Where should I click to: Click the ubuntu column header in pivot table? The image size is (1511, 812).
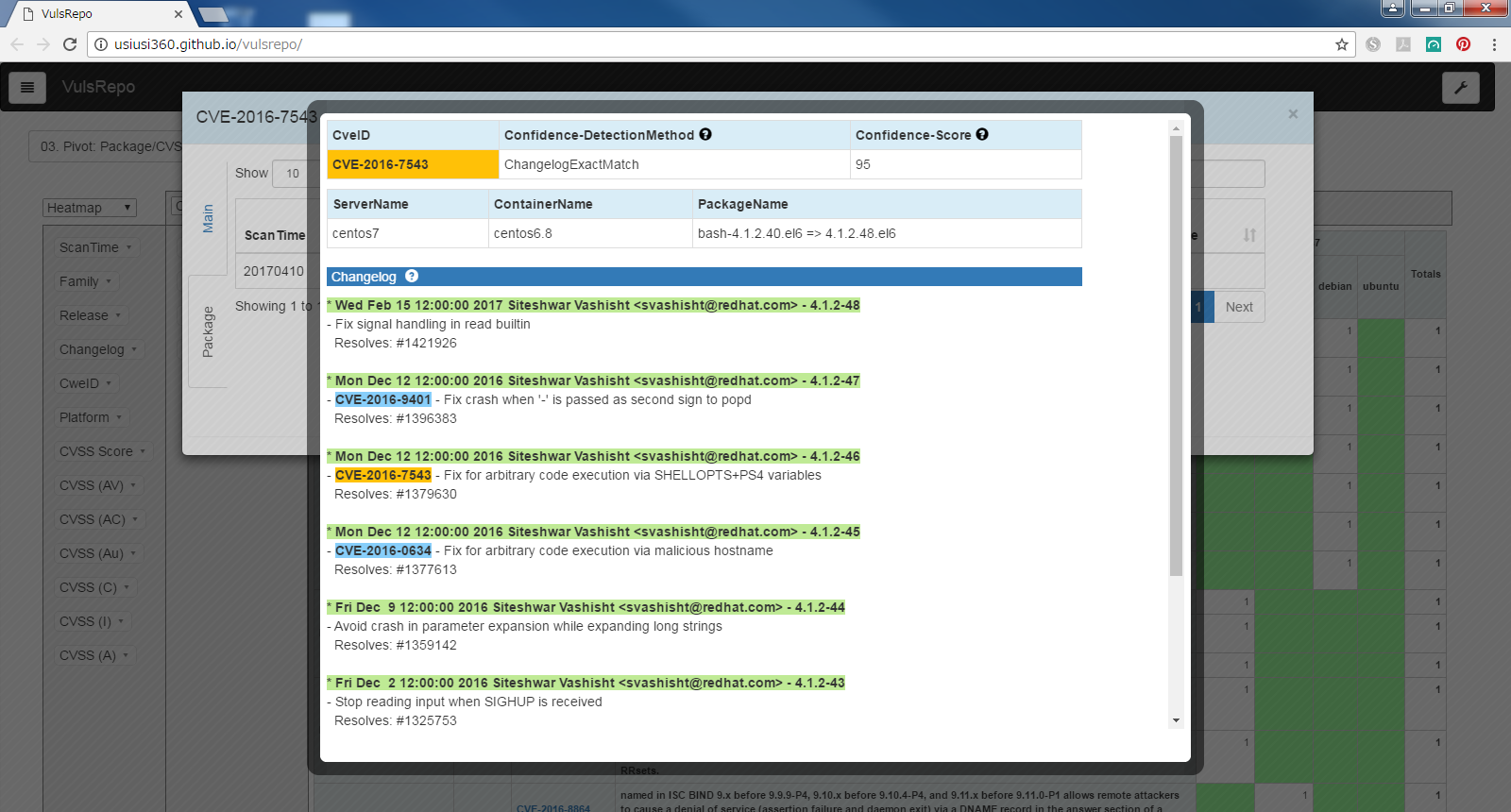(x=1381, y=286)
